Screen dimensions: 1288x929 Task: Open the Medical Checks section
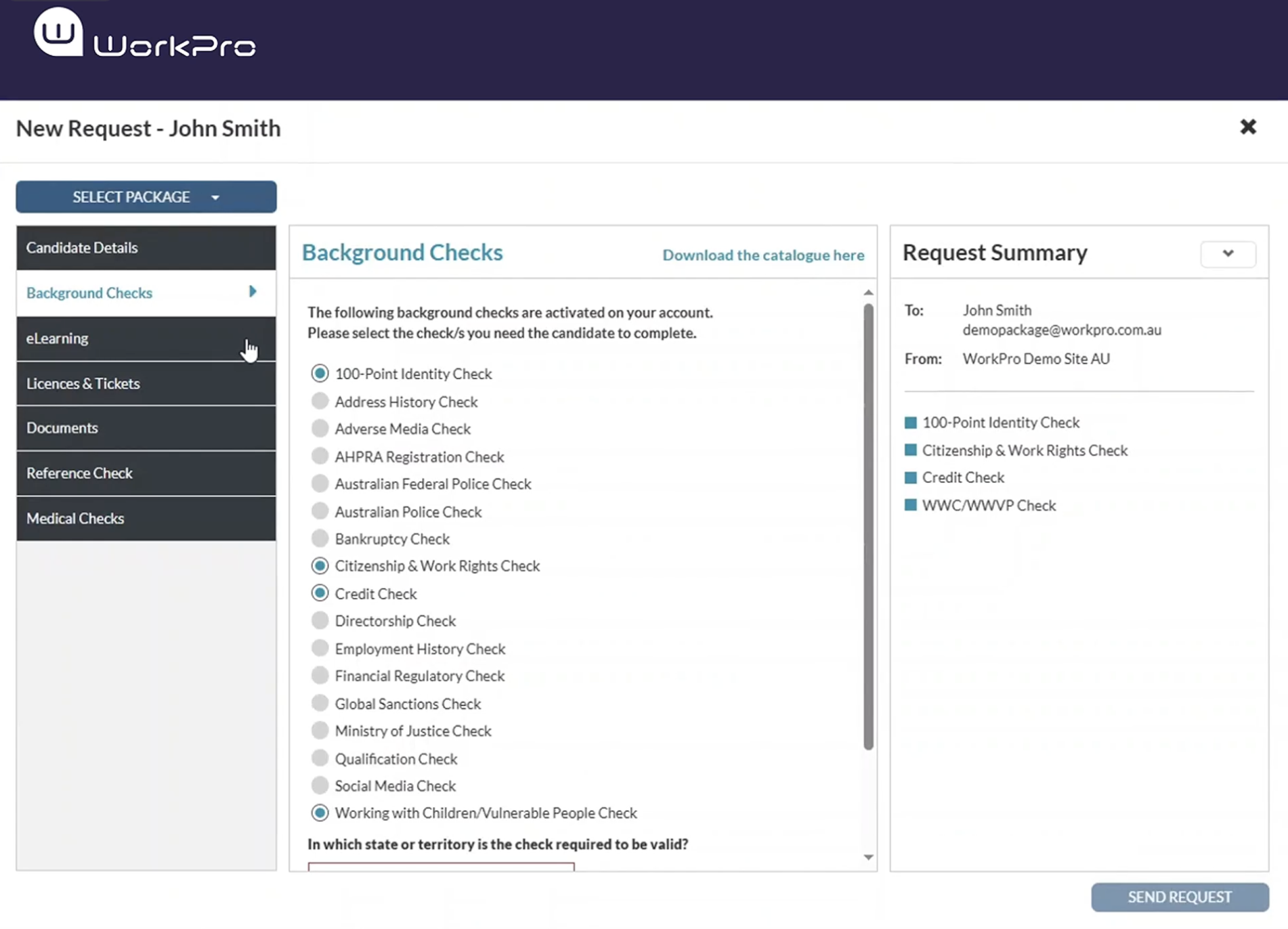tap(146, 519)
